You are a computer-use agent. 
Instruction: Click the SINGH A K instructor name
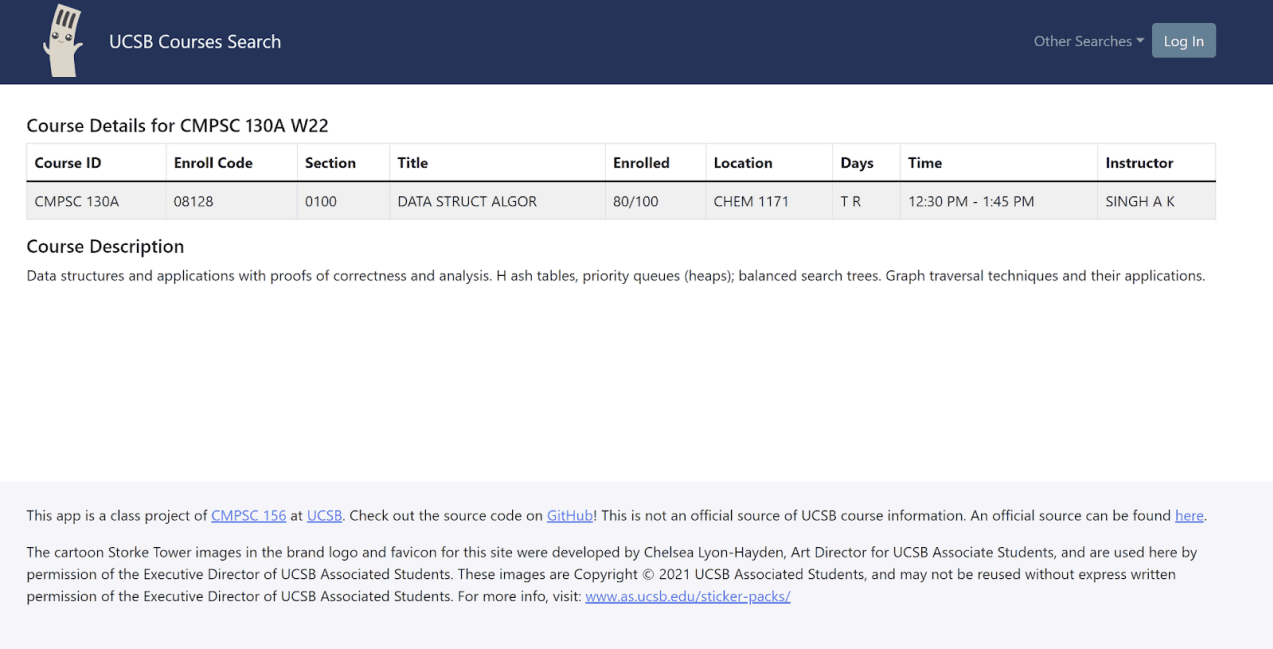coord(1140,200)
